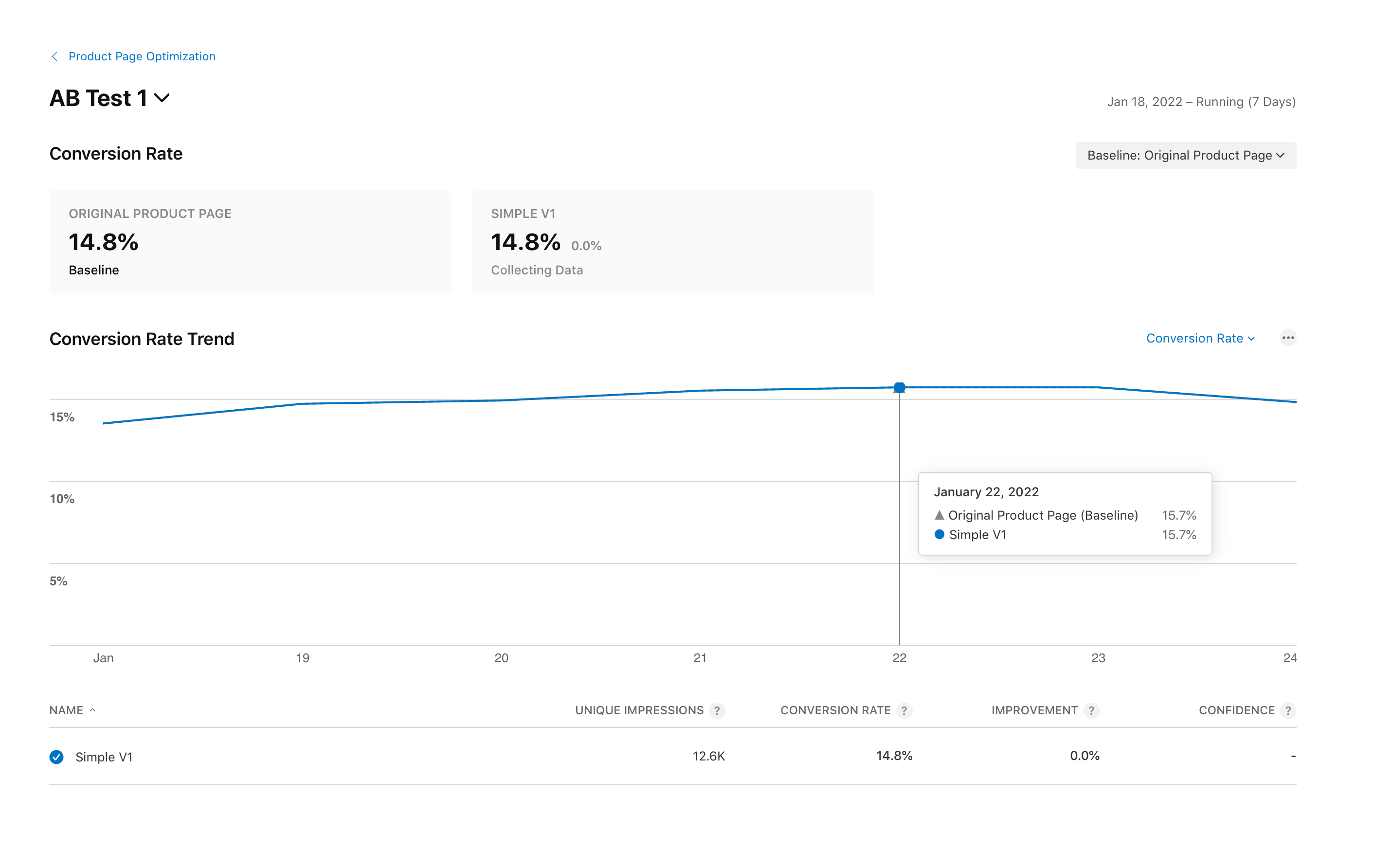
Task: Click the three-dot more options icon
Action: pyautogui.click(x=1287, y=338)
